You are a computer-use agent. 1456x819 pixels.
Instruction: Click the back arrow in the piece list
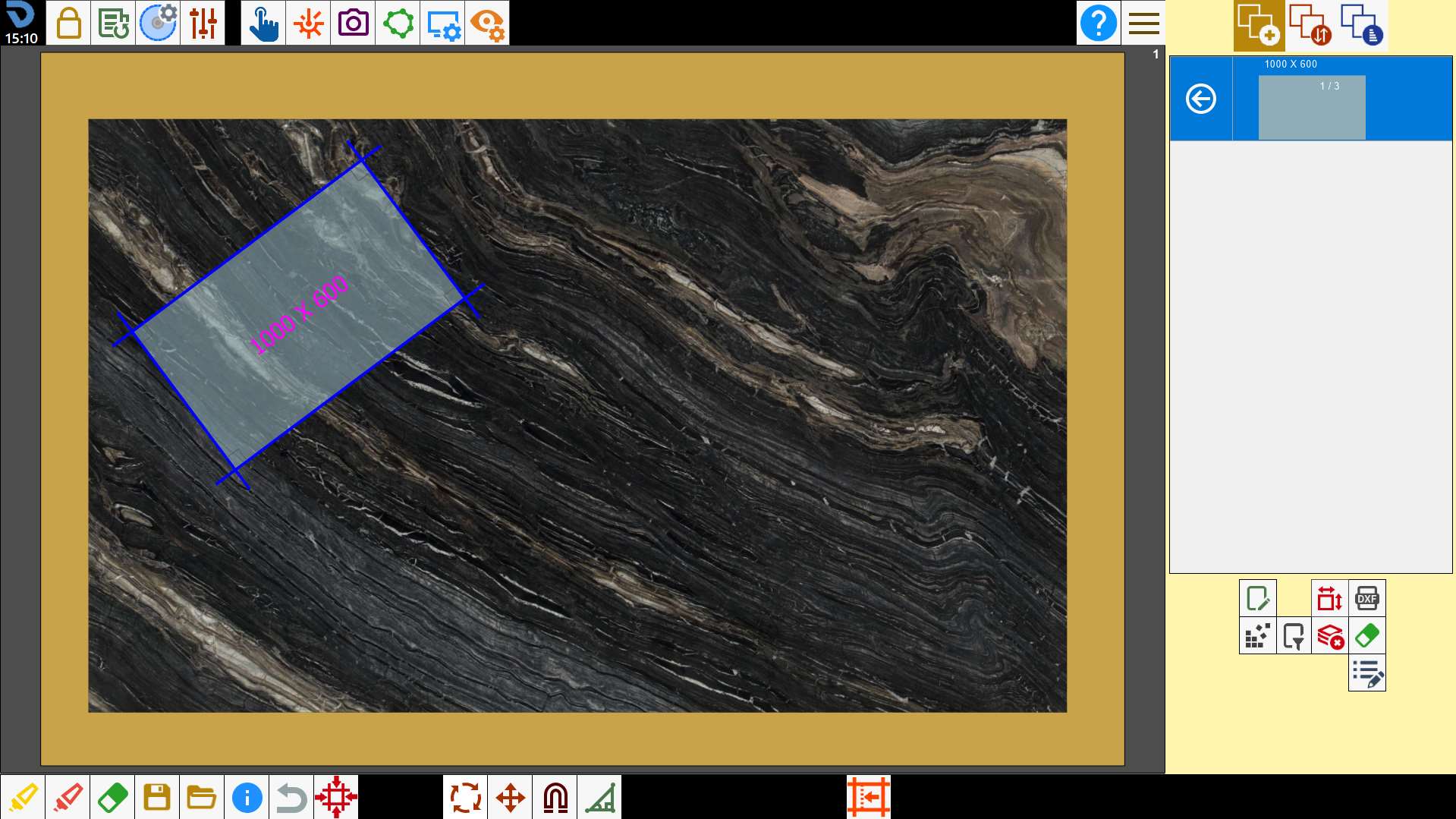1200,99
